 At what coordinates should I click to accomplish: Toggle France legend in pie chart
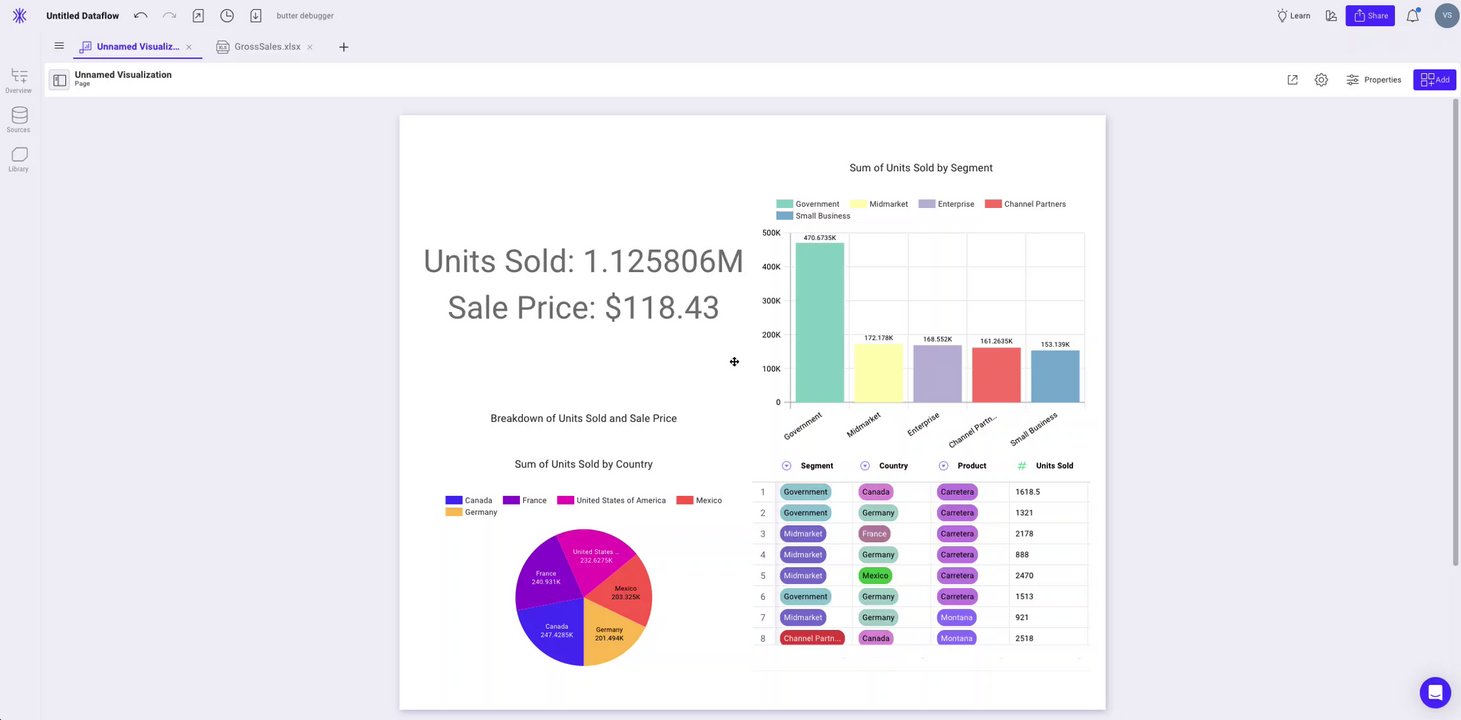click(525, 500)
